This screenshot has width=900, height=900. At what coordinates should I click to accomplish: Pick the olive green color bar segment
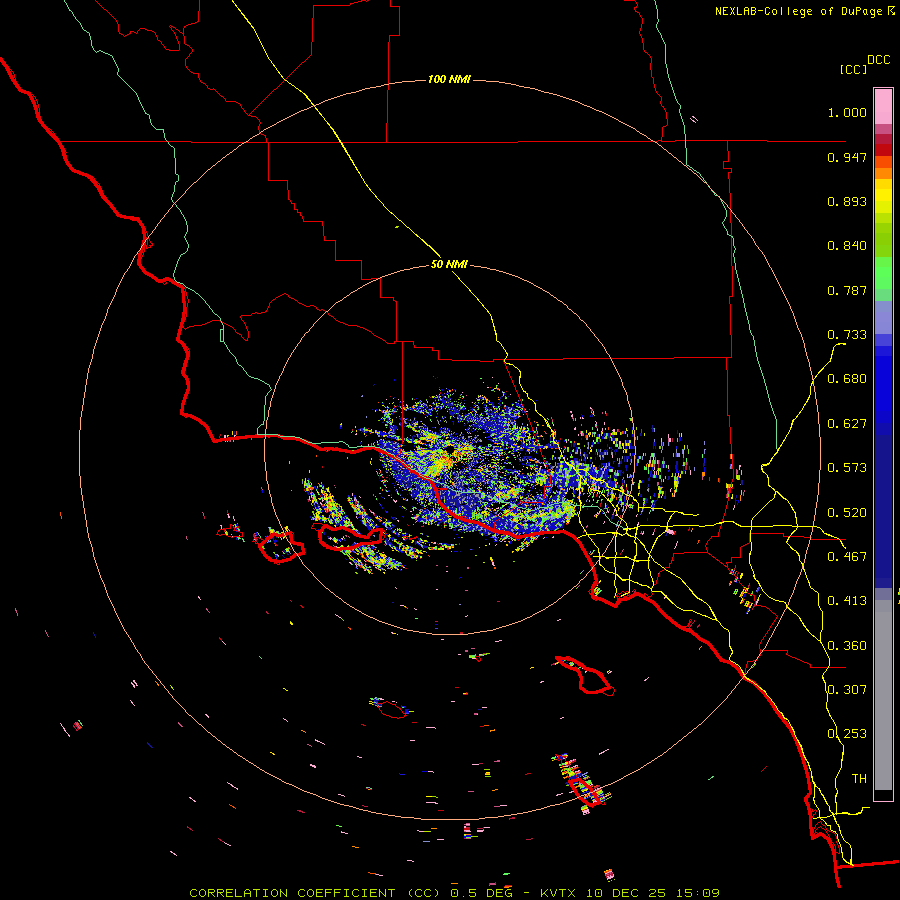point(883,239)
